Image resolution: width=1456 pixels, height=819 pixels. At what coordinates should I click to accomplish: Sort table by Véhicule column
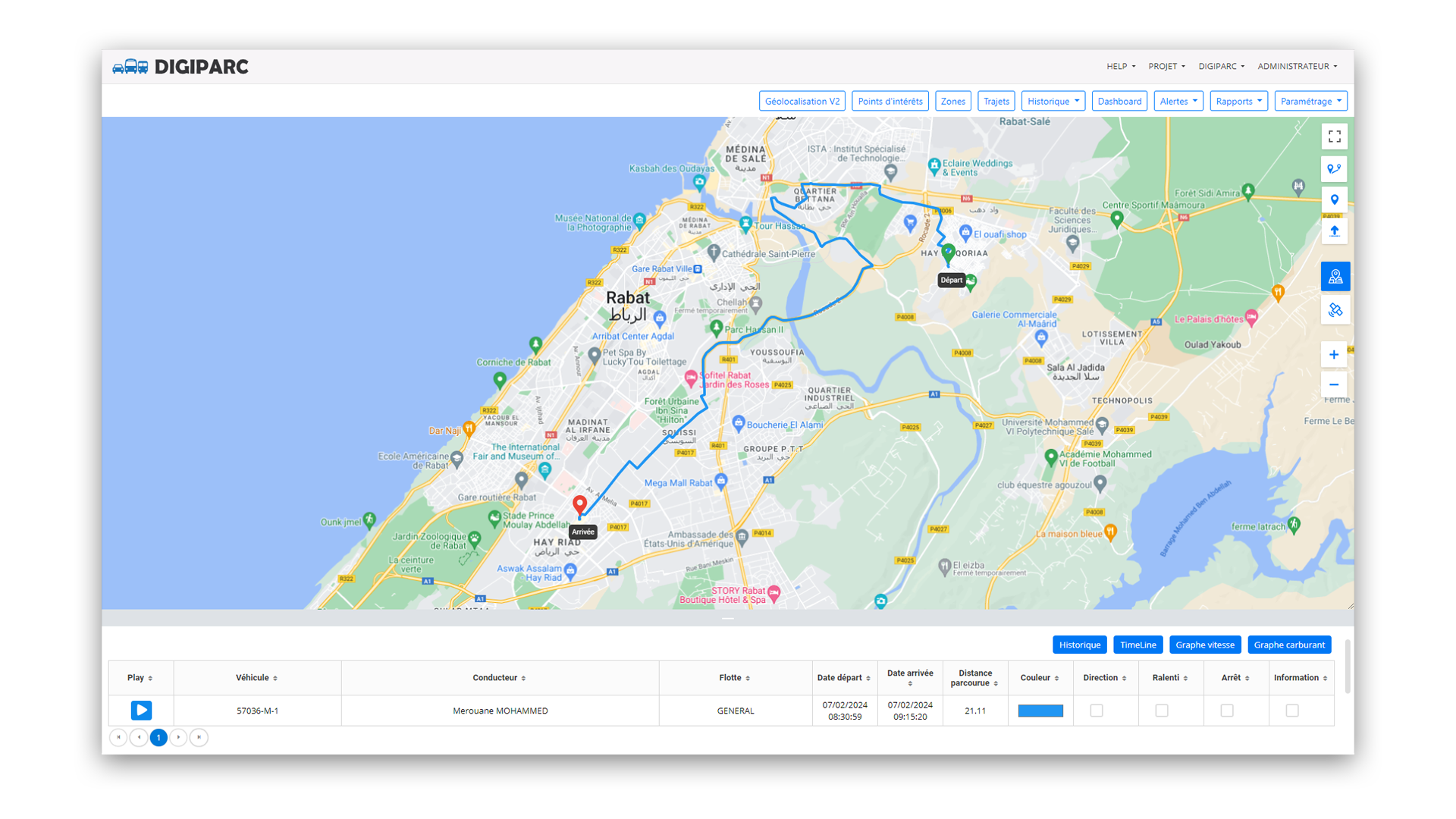point(257,678)
